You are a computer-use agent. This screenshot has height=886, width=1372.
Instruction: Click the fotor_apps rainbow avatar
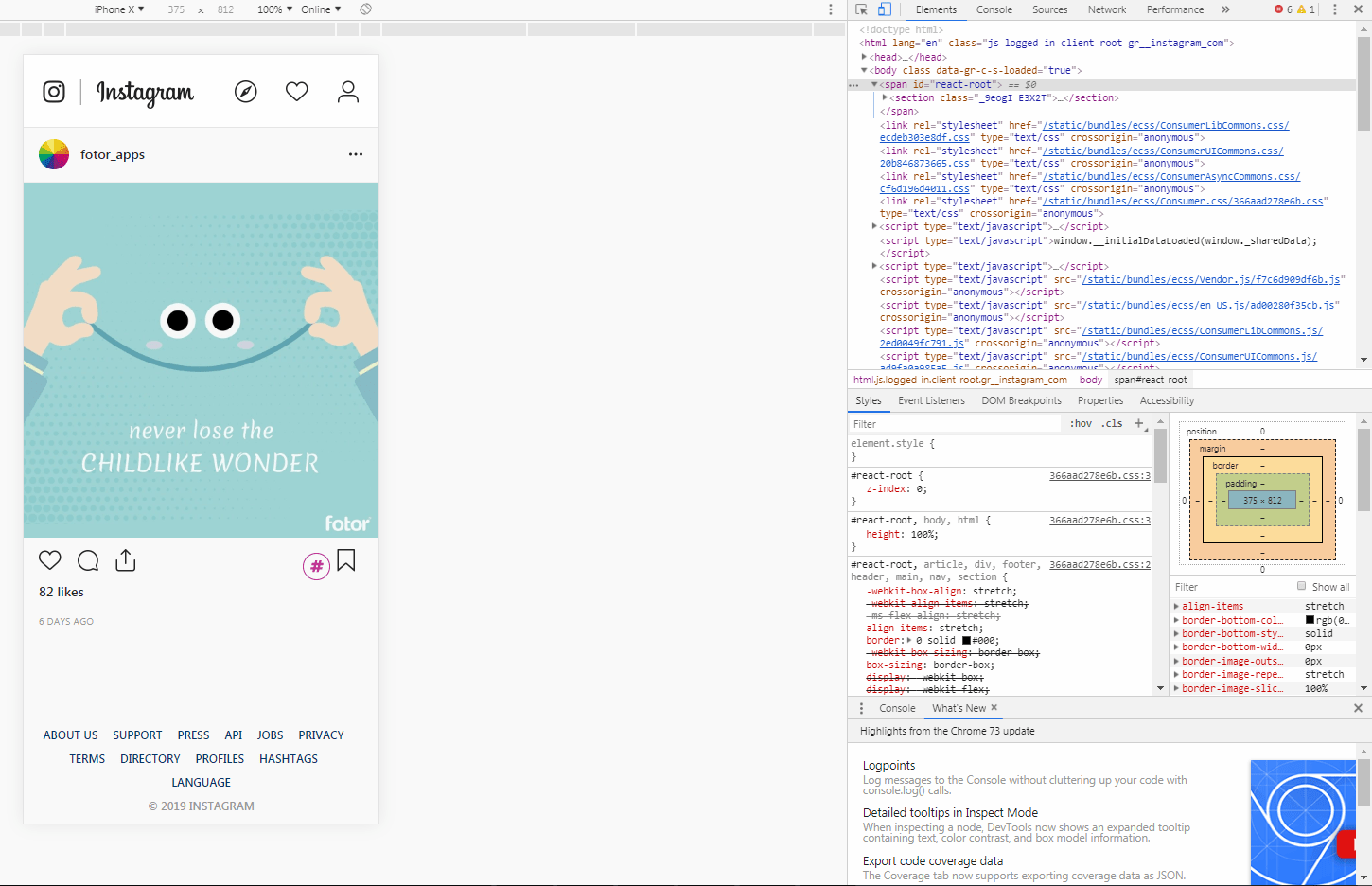(54, 154)
